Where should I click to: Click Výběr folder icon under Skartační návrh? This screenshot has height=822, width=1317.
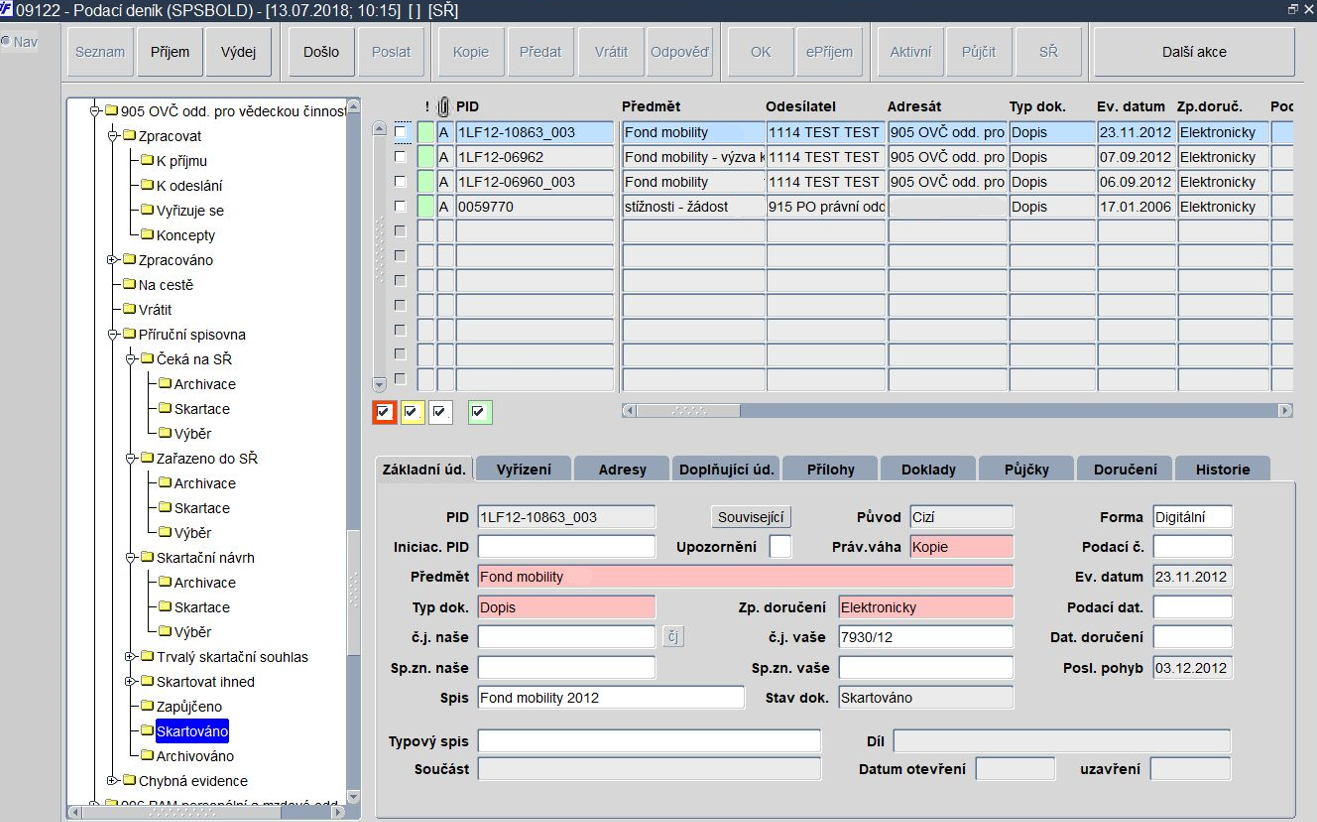tap(165, 632)
